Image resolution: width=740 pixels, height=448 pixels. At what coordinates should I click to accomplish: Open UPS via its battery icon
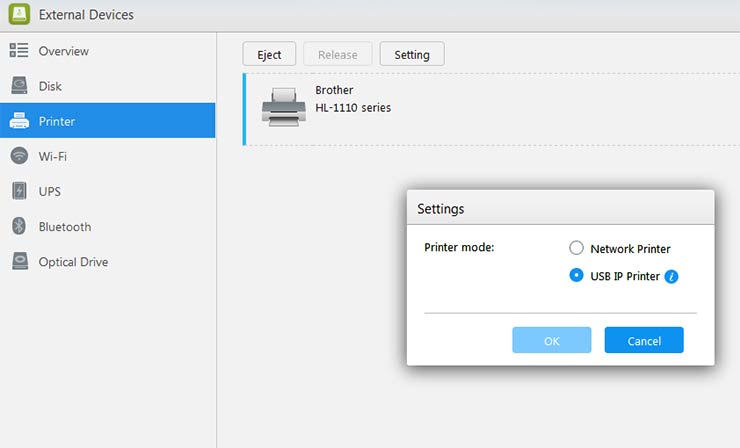[x=19, y=191]
